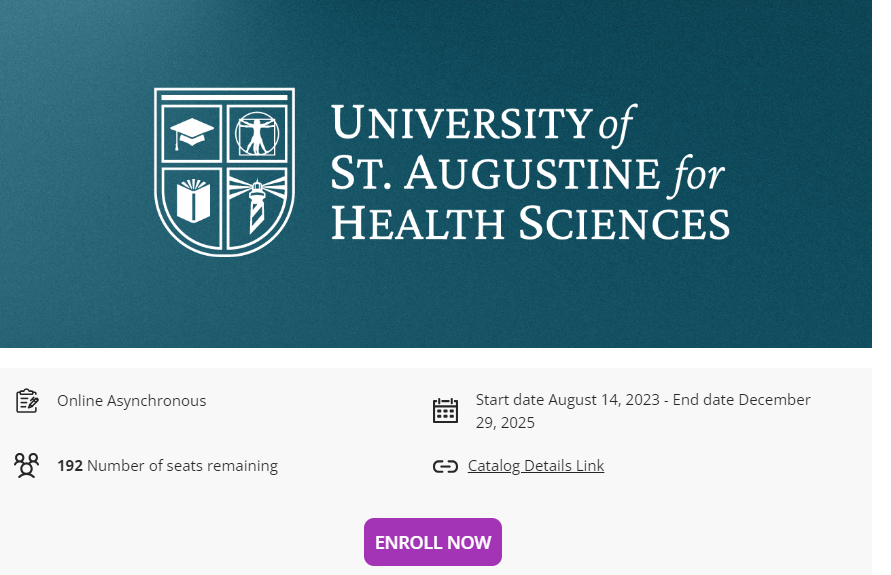
Task: Click the Number of seats remaining label
Action: click(182, 465)
